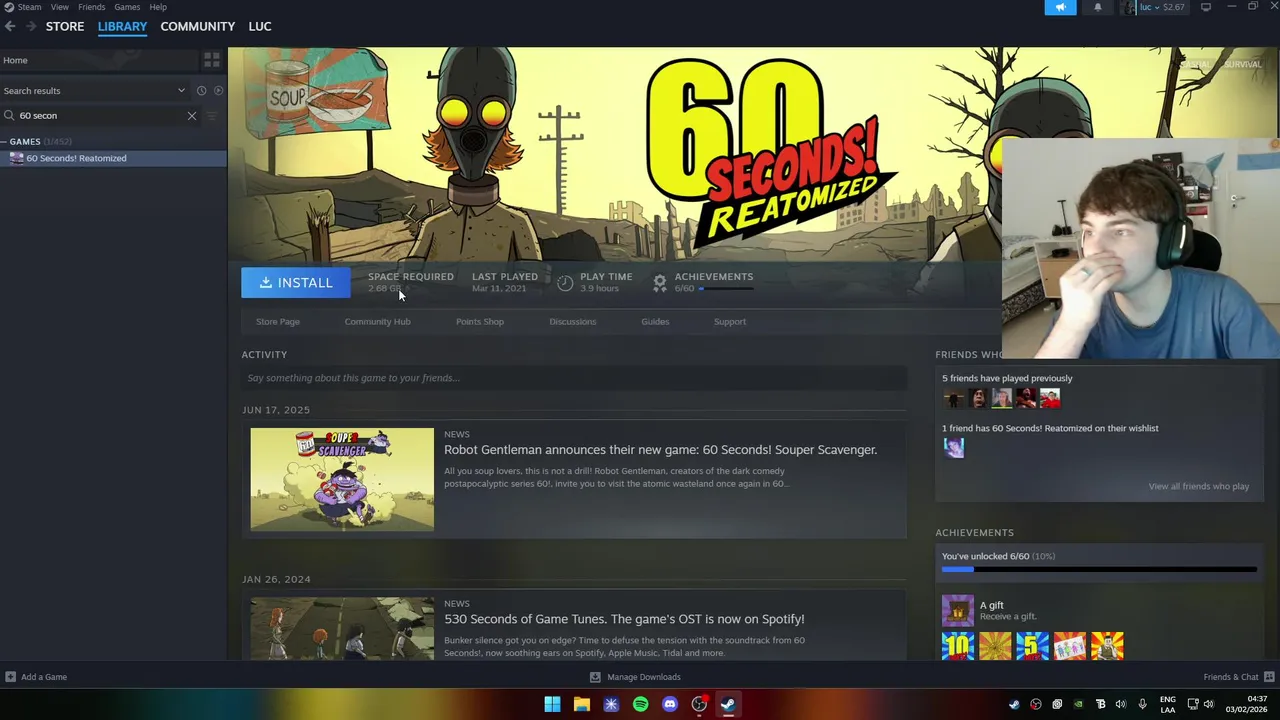
Task: Open achievements gear icon
Action: coord(660,283)
